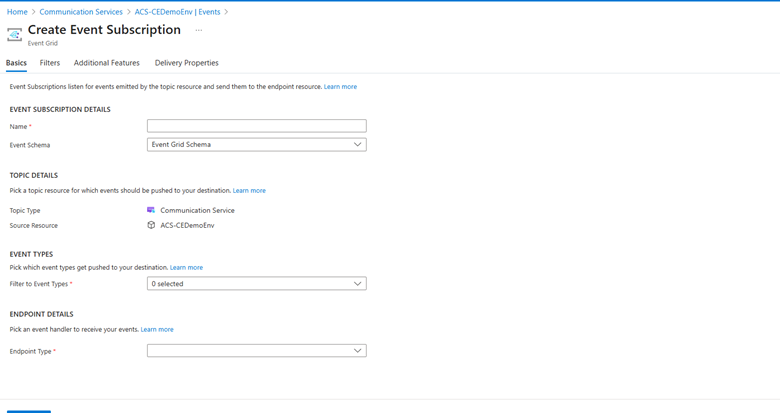Click the ENDPOINT DETAILS heading
The width and height of the screenshot is (780, 413).
pyautogui.click(x=41, y=314)
